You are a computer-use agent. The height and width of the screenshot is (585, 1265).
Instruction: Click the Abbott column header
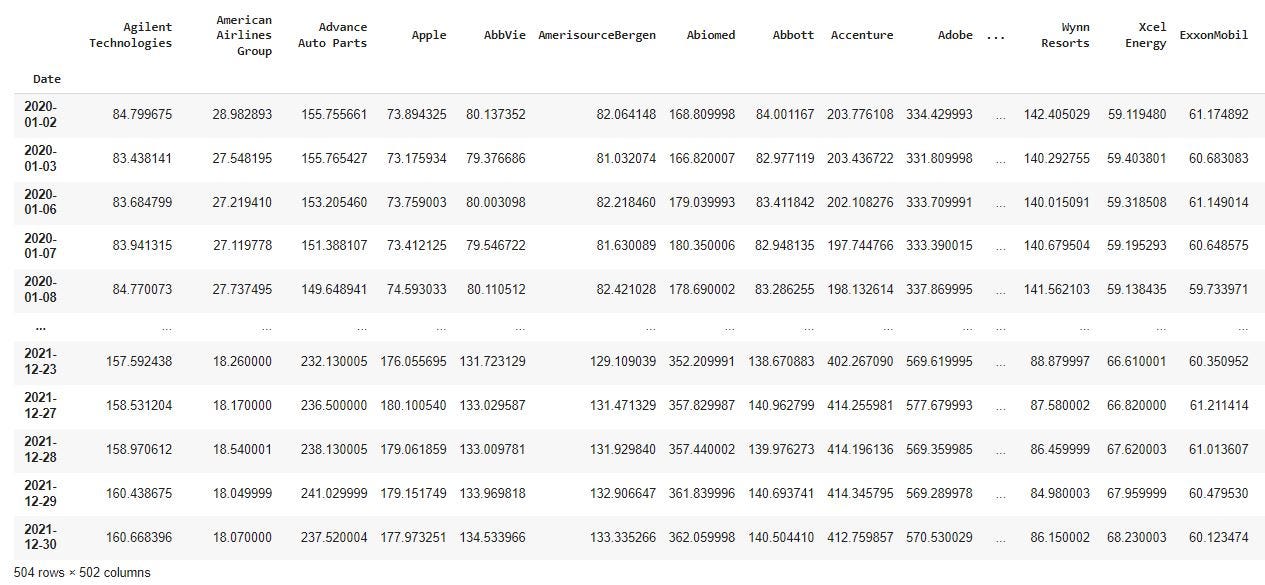[x=792, y=35]
